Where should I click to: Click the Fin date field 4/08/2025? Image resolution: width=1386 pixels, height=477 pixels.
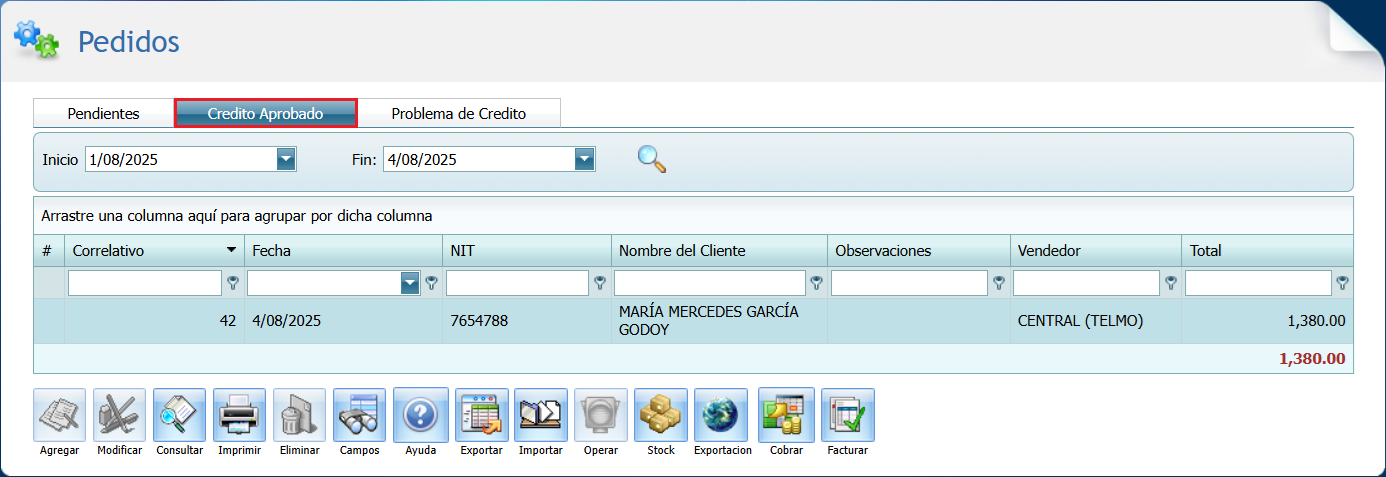coord(479,159)
